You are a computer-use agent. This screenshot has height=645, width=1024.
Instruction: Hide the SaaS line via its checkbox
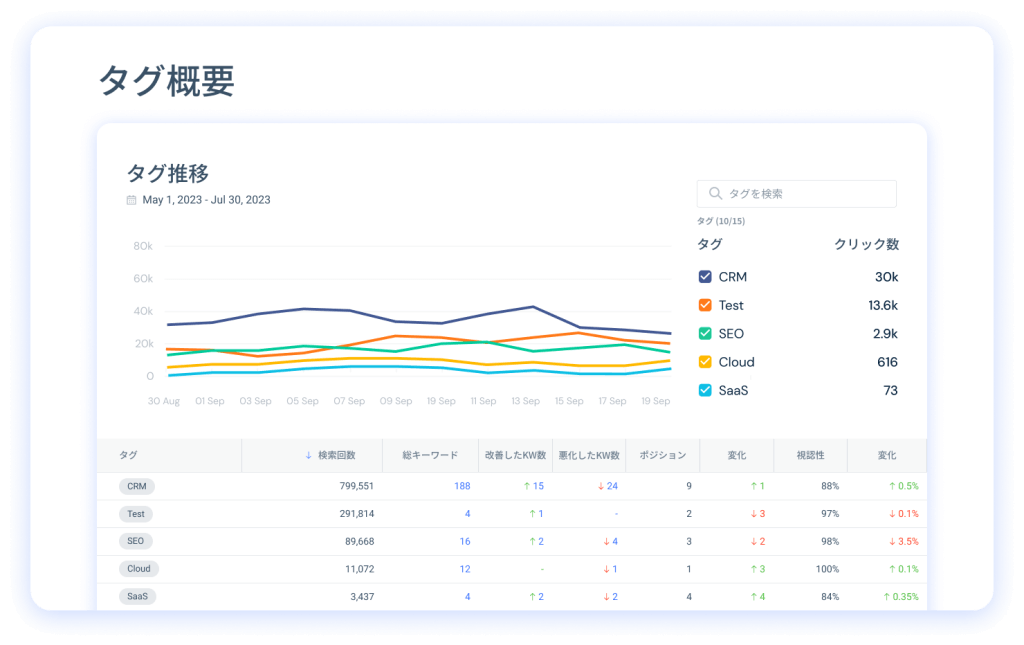705,390
